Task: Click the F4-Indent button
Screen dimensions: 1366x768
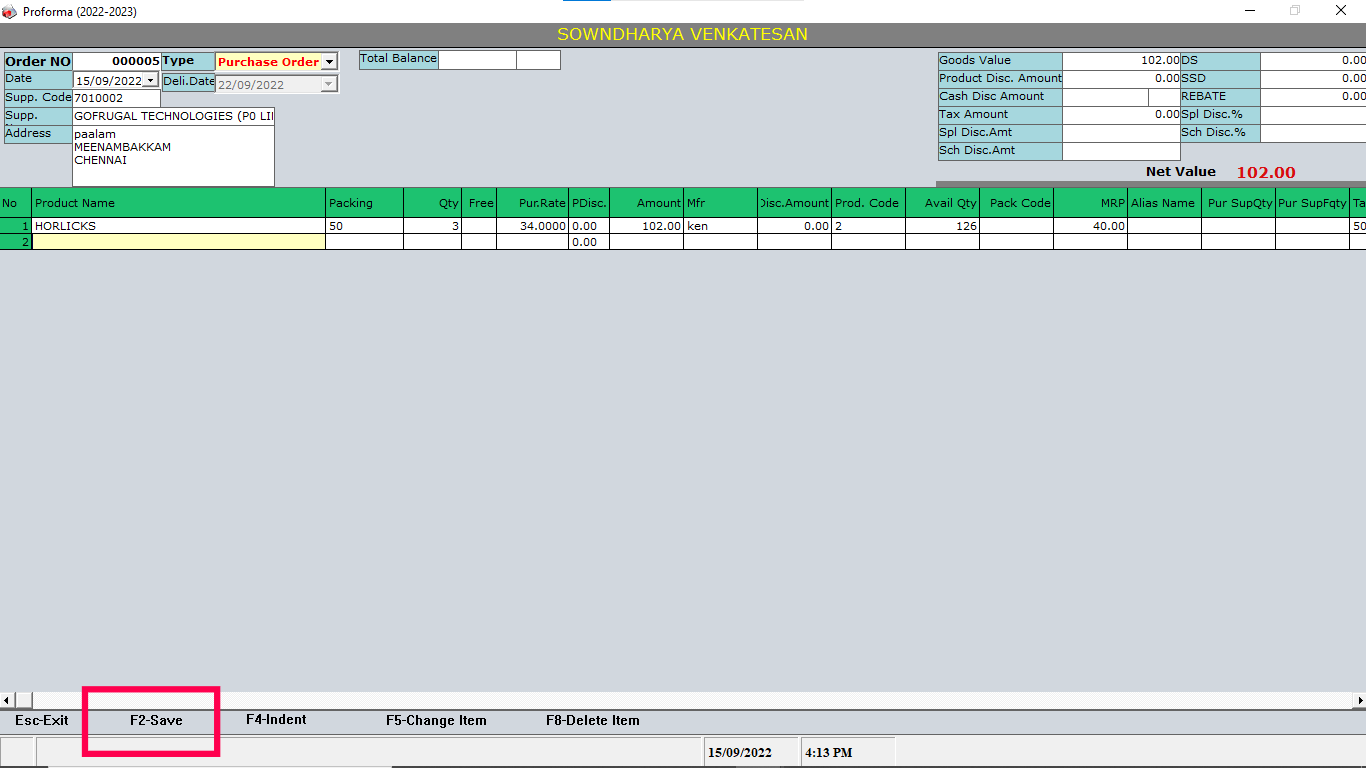Action: [x=276, y=720]
